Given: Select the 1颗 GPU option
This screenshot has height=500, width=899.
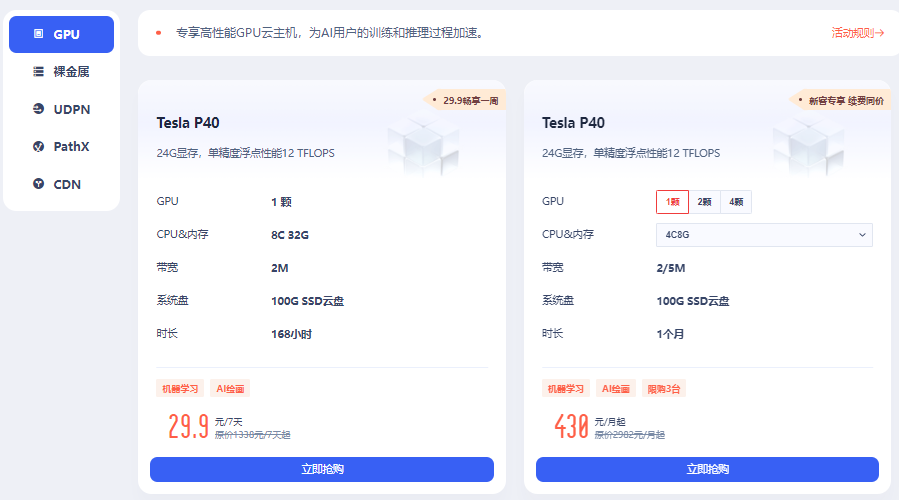Looking at the screenshot, I should point(672,202).
